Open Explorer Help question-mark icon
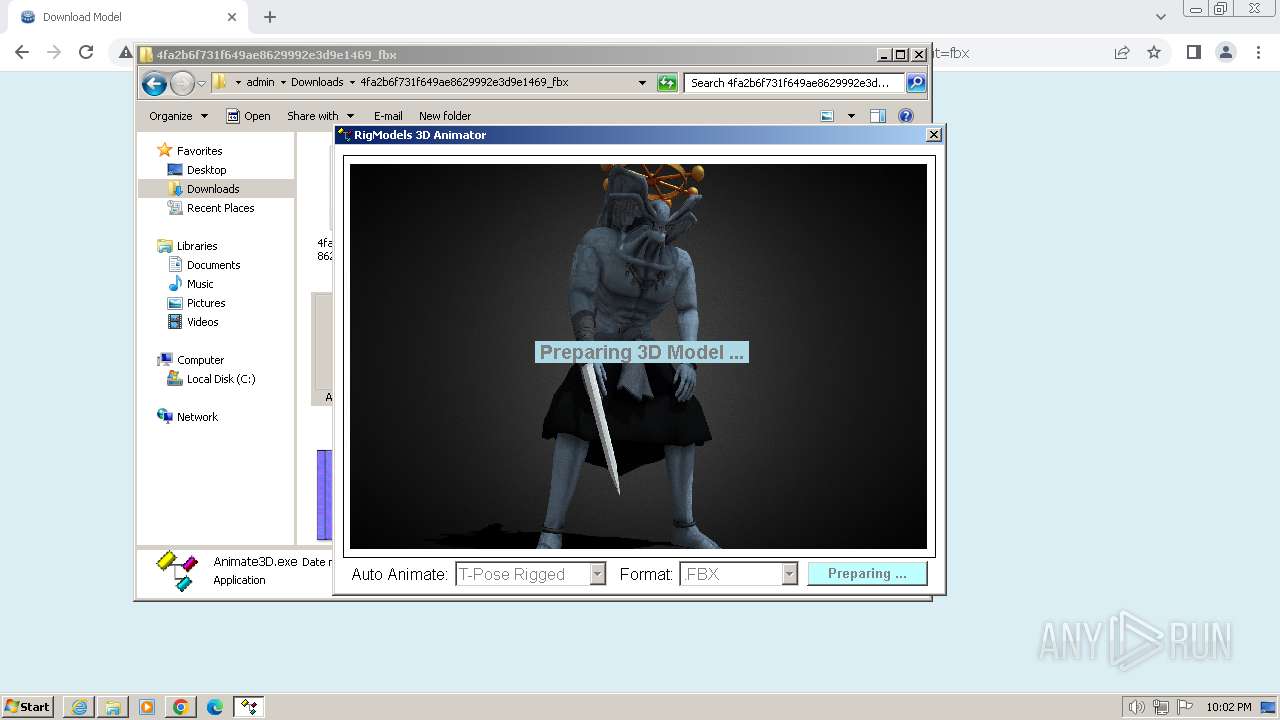Viewport: 1280px width, 720px height. pos(906,116)
